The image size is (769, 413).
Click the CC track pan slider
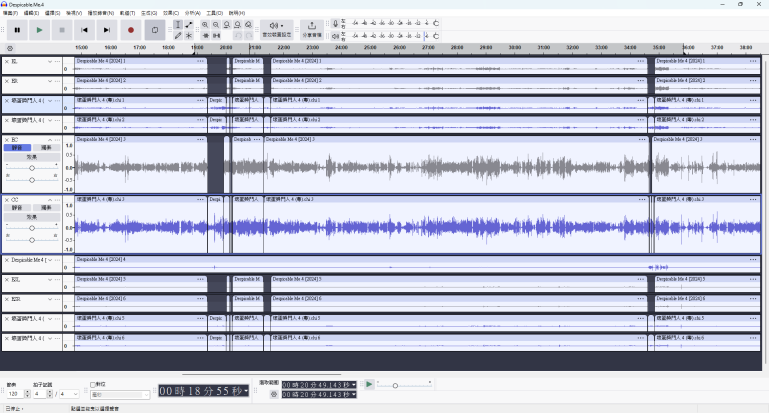pos(32,240)
